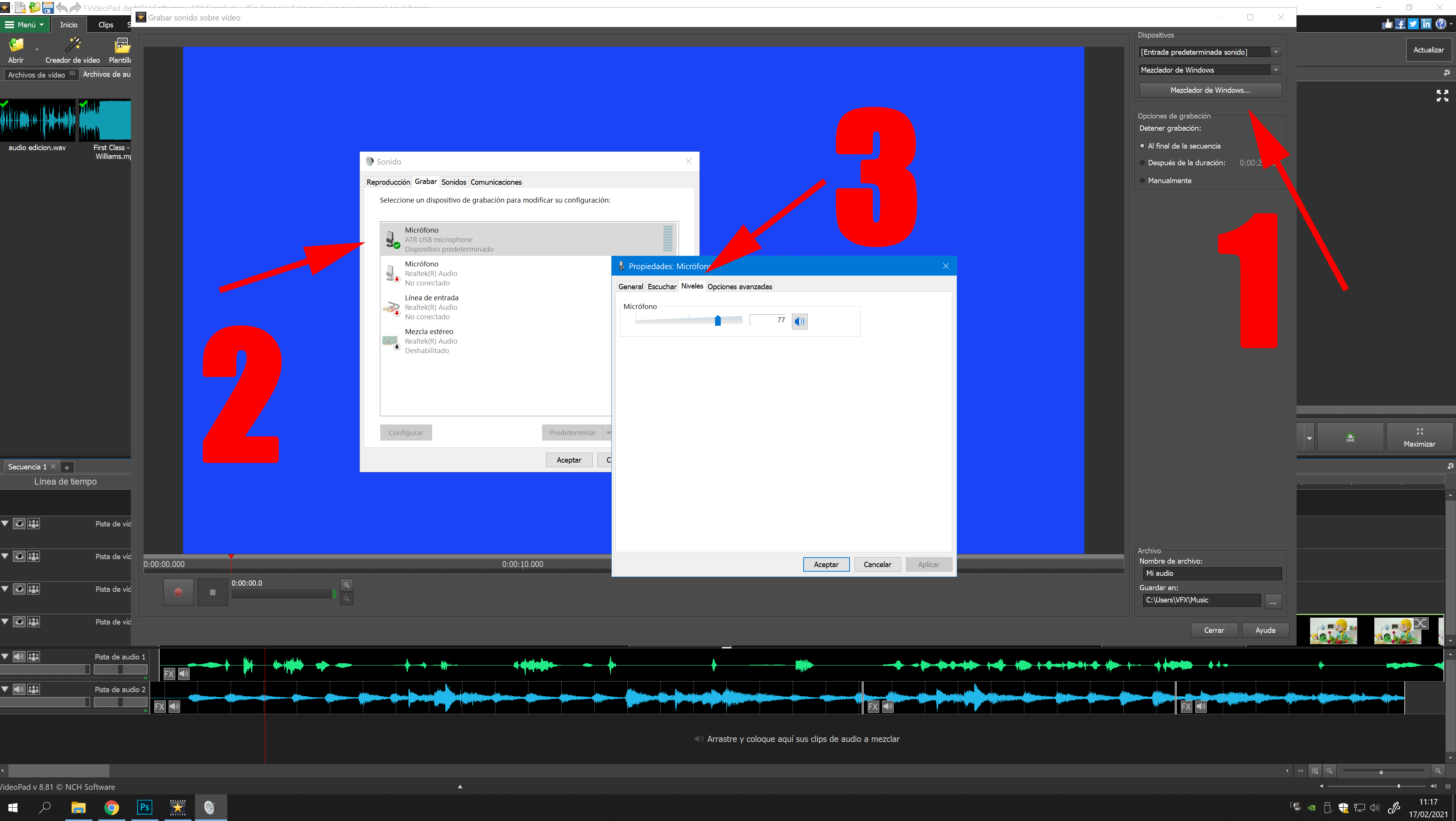Viewport: 1456px width, 821px height.
Task: Select Después de la duración option
Action: click(x=1142, y=163)
